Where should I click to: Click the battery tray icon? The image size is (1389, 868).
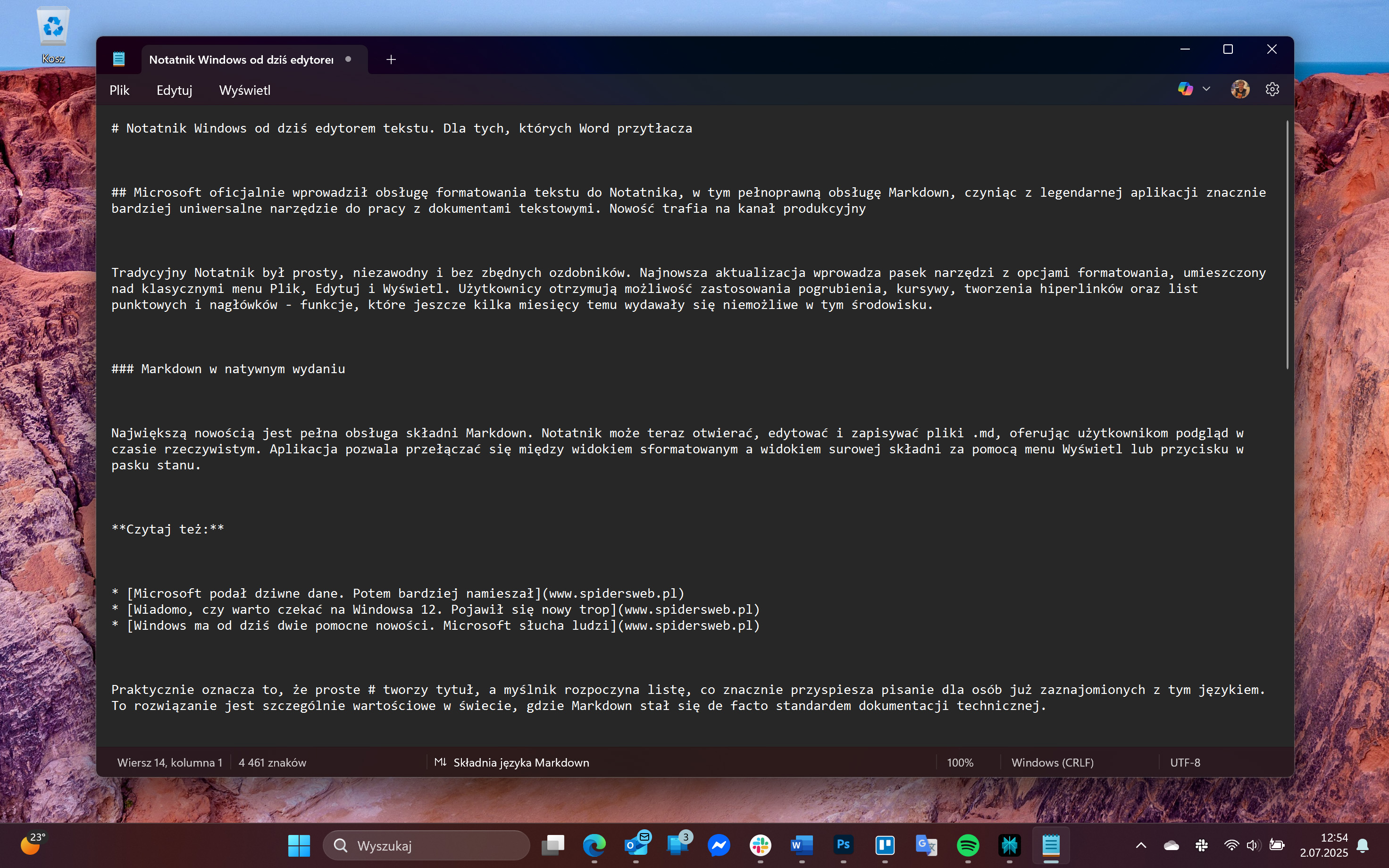point(1277,845)
